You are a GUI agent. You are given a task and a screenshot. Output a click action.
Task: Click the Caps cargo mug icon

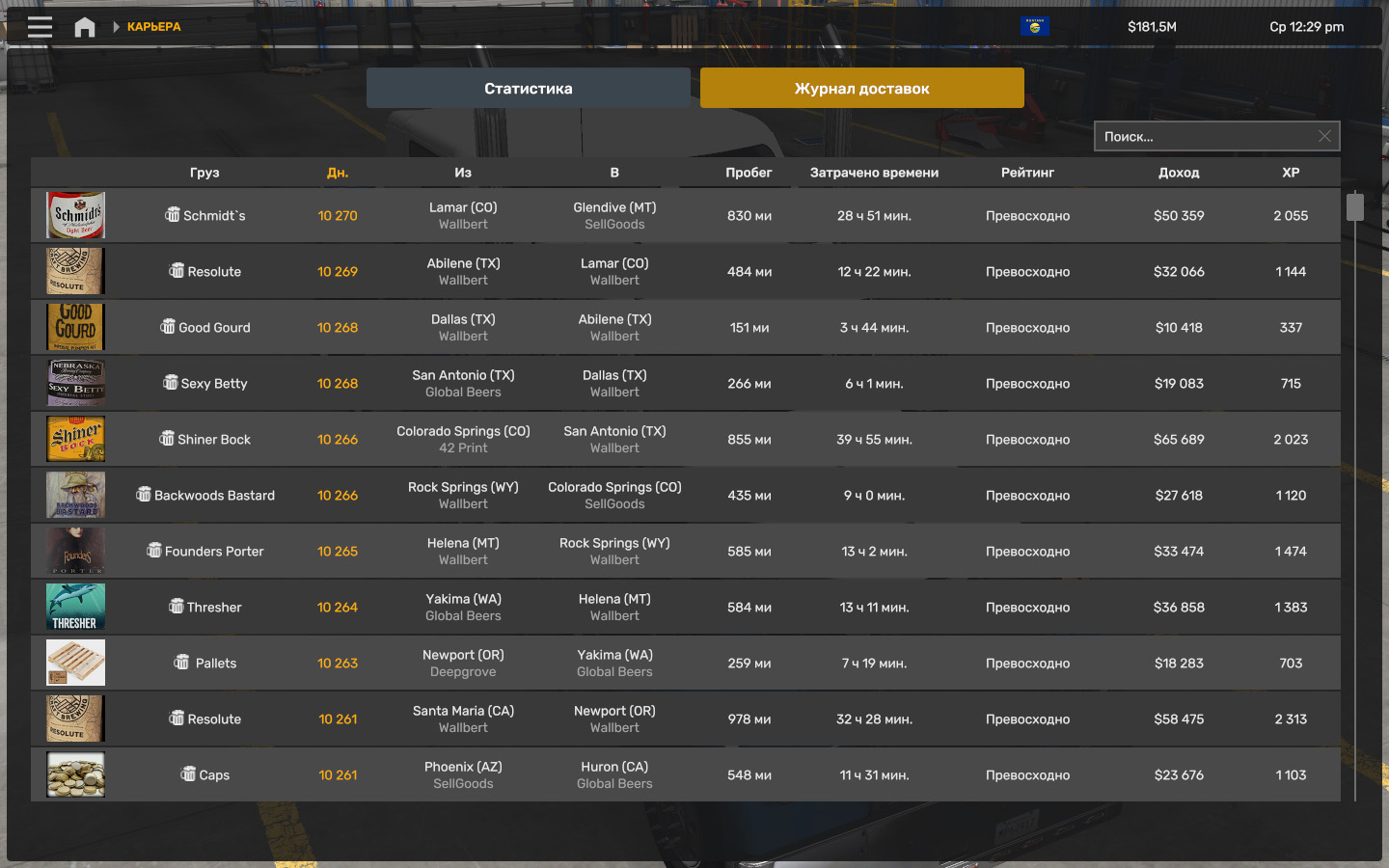tap(188, 774)
